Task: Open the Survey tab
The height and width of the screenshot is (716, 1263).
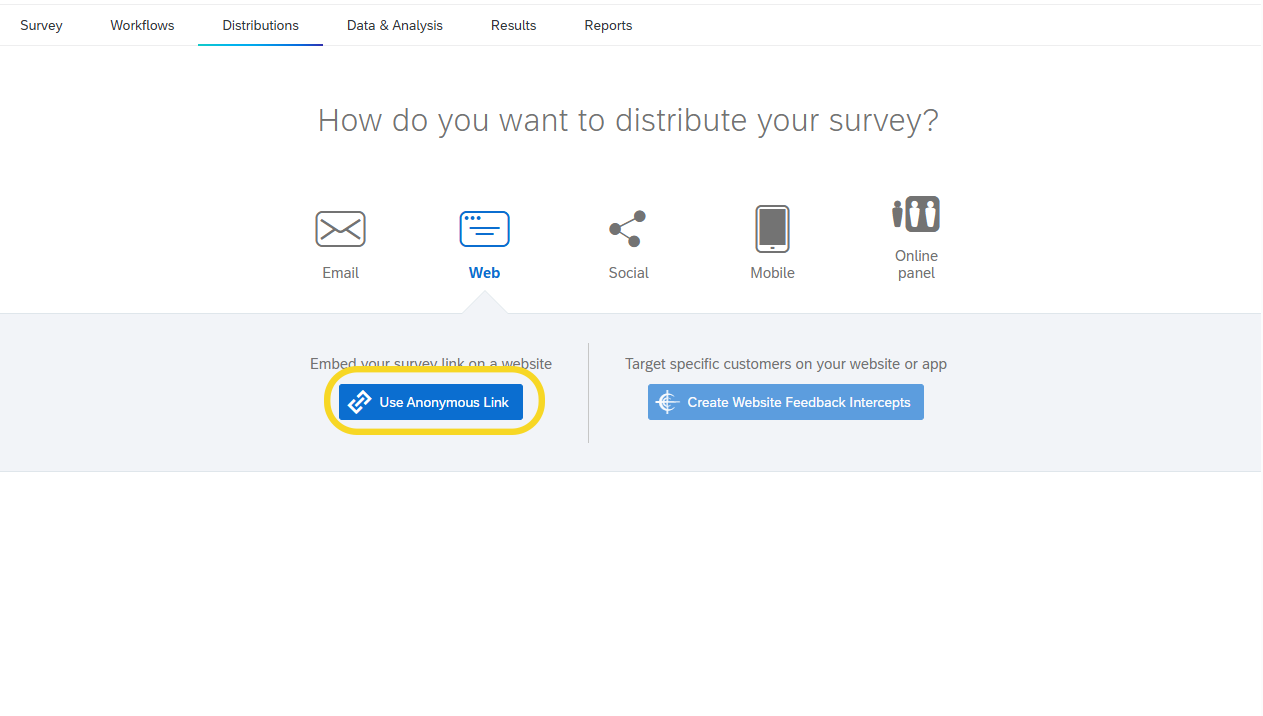Action: coord(41,25)
